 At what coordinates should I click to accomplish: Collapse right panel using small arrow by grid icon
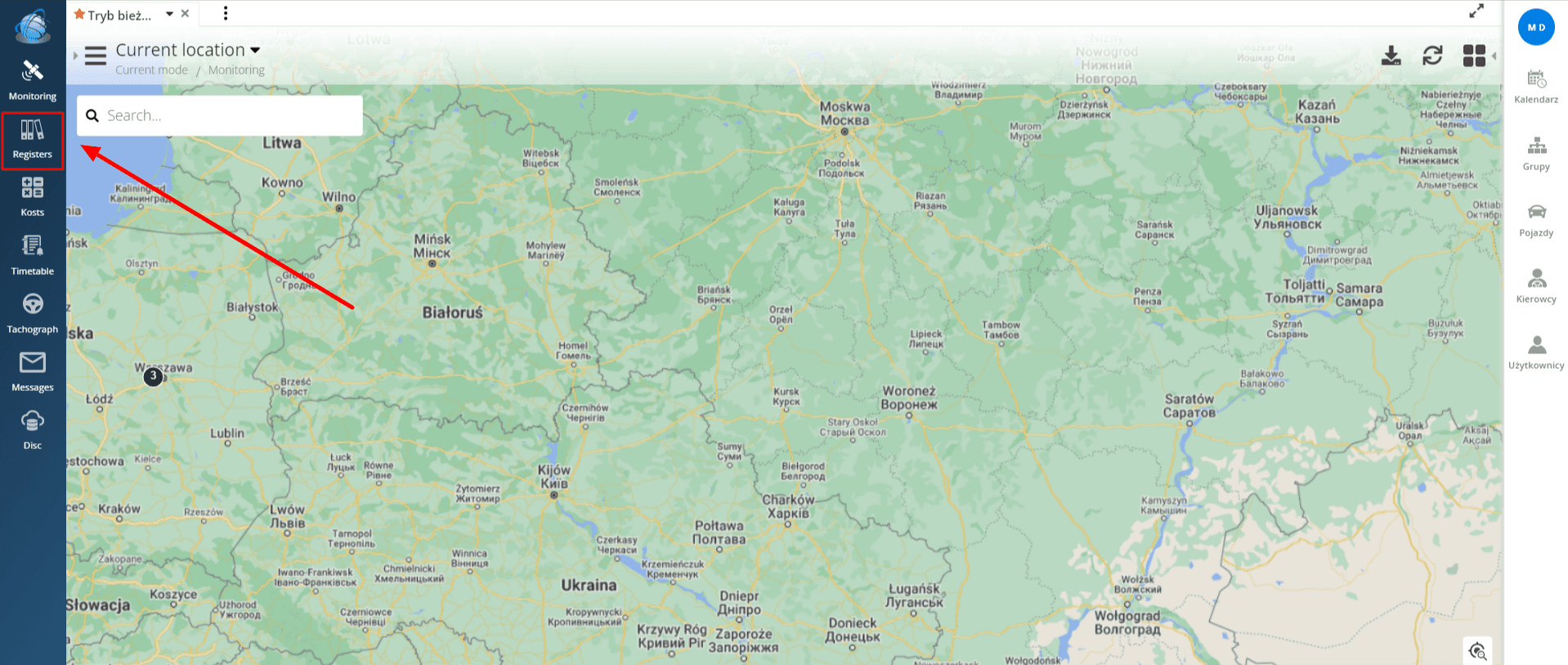click(1494, 56)
